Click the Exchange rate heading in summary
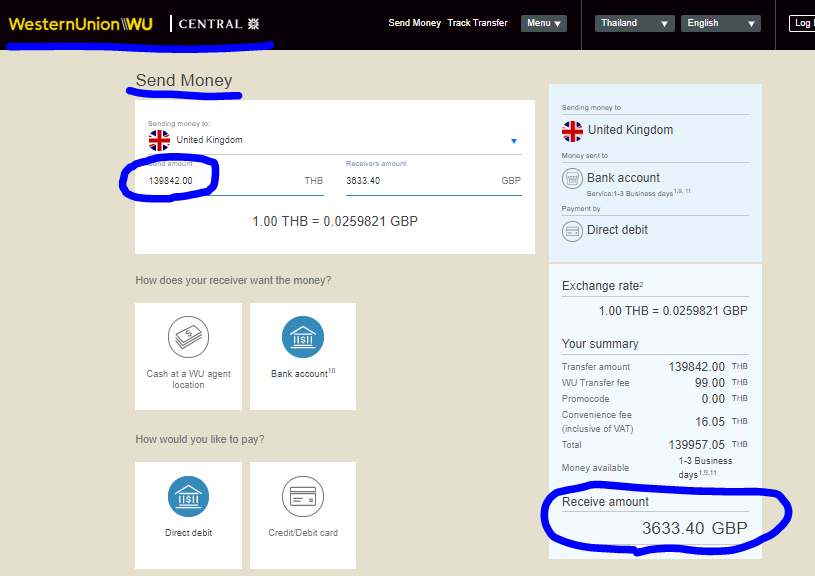Viewport: 815px width, 576px height. (602, 286)
